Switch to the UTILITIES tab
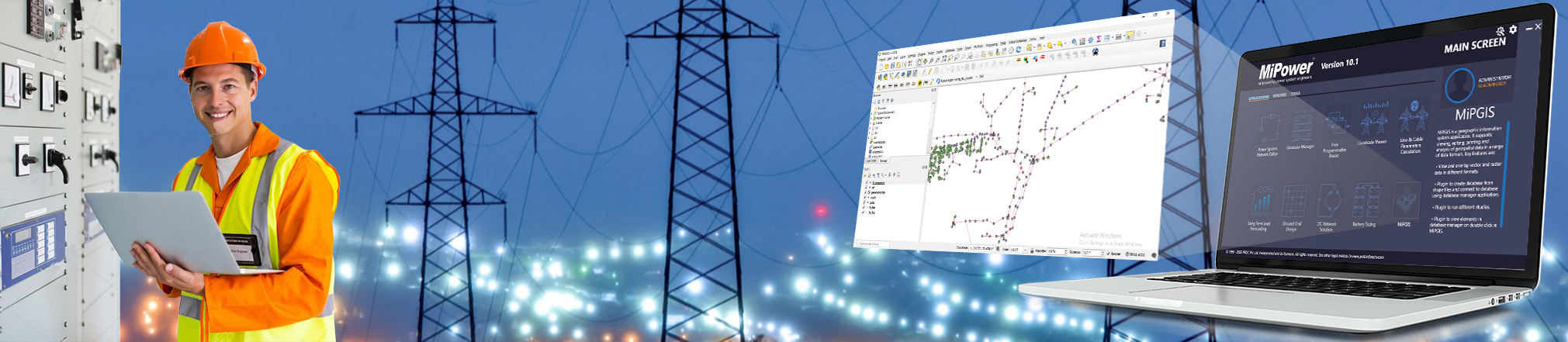This screenshot has width=1568, height=342. click(x=1279, y=96)
